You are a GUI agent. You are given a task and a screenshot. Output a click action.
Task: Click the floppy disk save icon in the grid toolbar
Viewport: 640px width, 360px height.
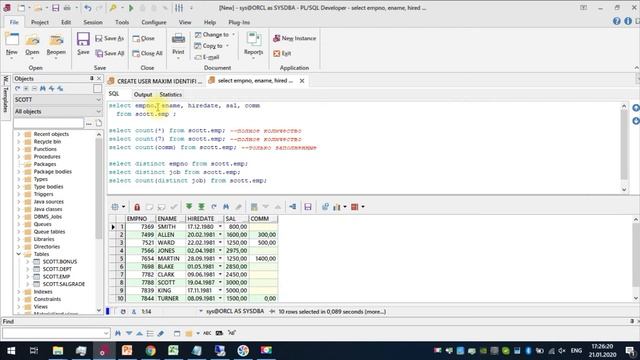[308, 207]
